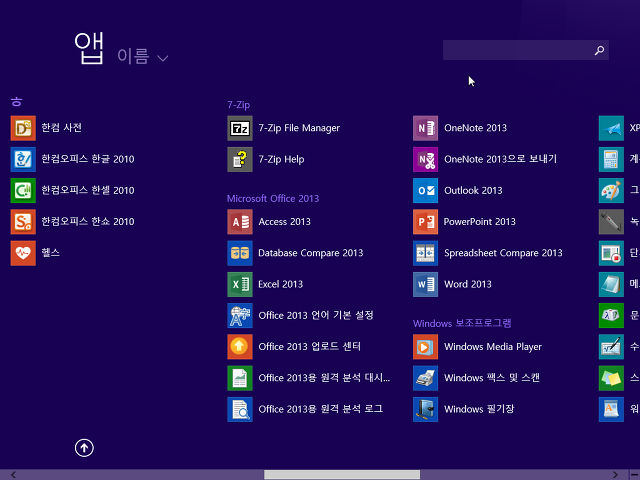Launch Excel 2013 icon
This screenshot has width=640, height=480.
pyautogui.click(x=240, y=284)
